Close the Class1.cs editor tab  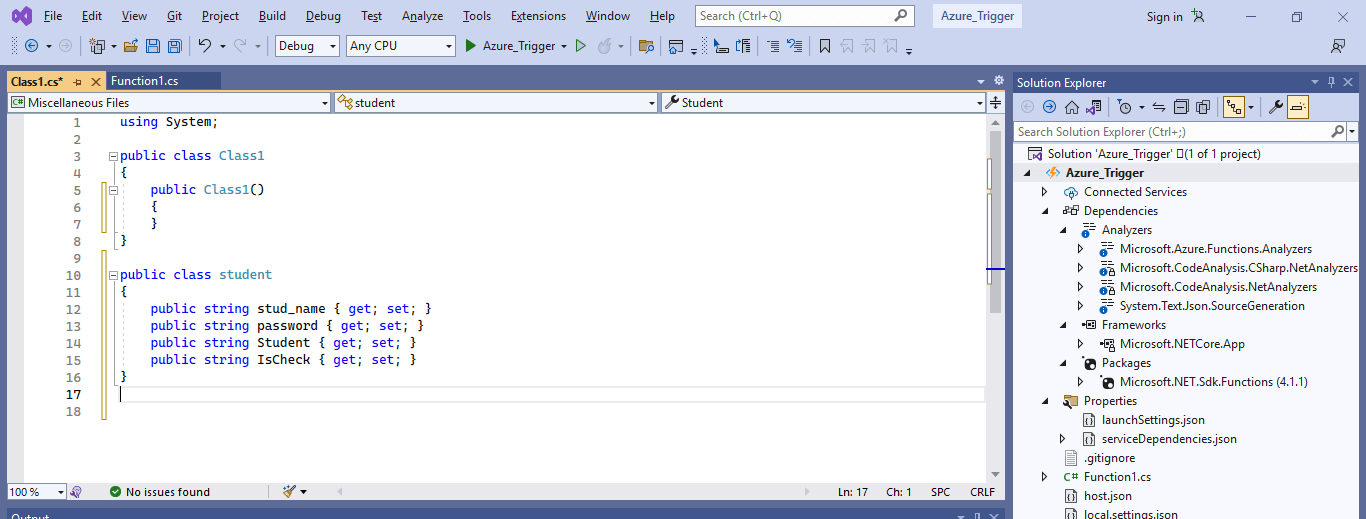96,82
